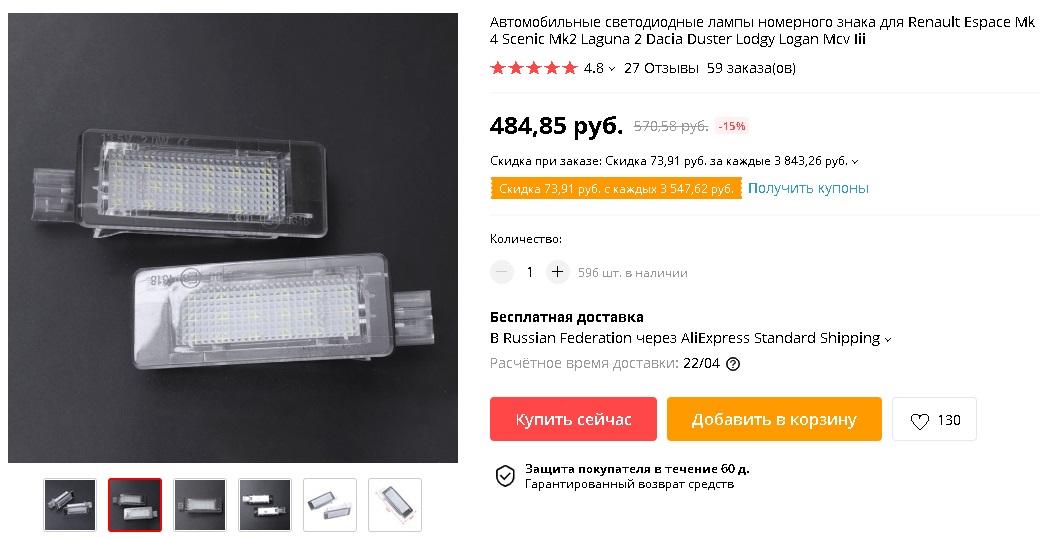
Task: Click the Добавить в корзину button
Action: click(x=774, y=419)
